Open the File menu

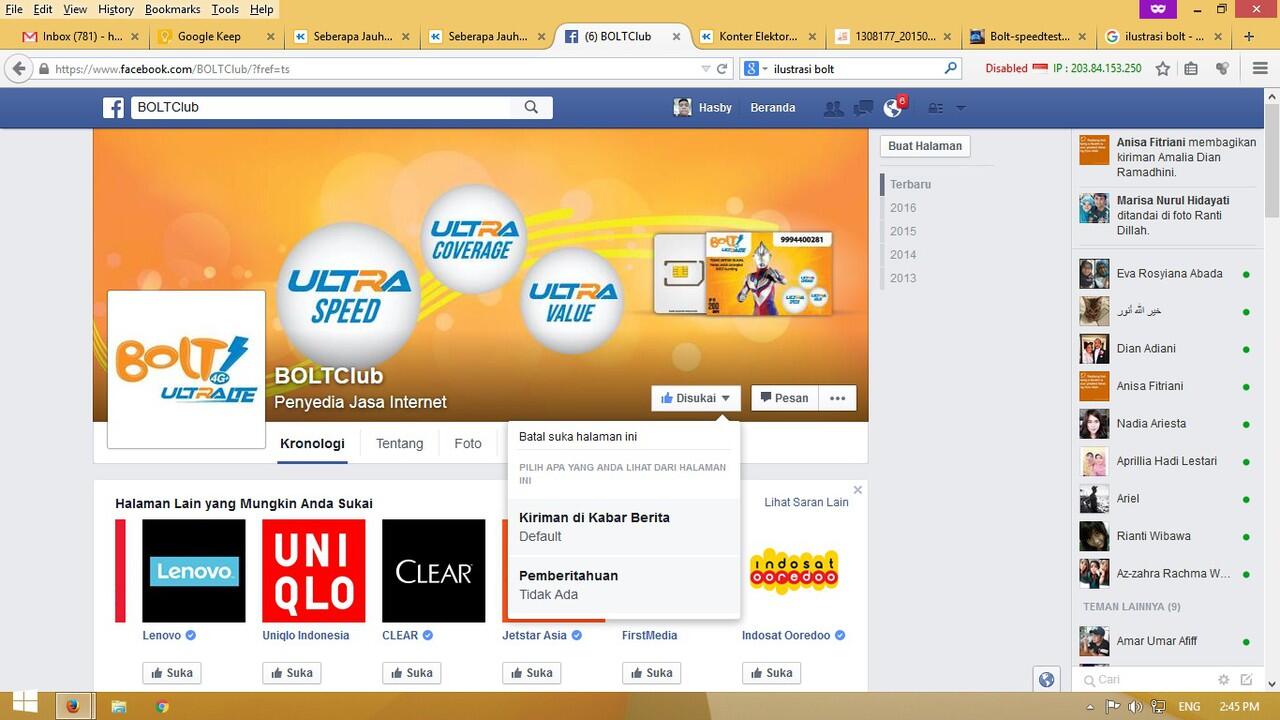(x=14, y=9)
